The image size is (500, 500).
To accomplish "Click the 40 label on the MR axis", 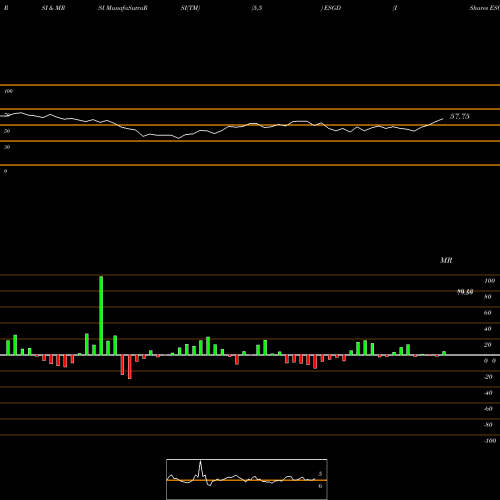I will [x=488, y=329].
